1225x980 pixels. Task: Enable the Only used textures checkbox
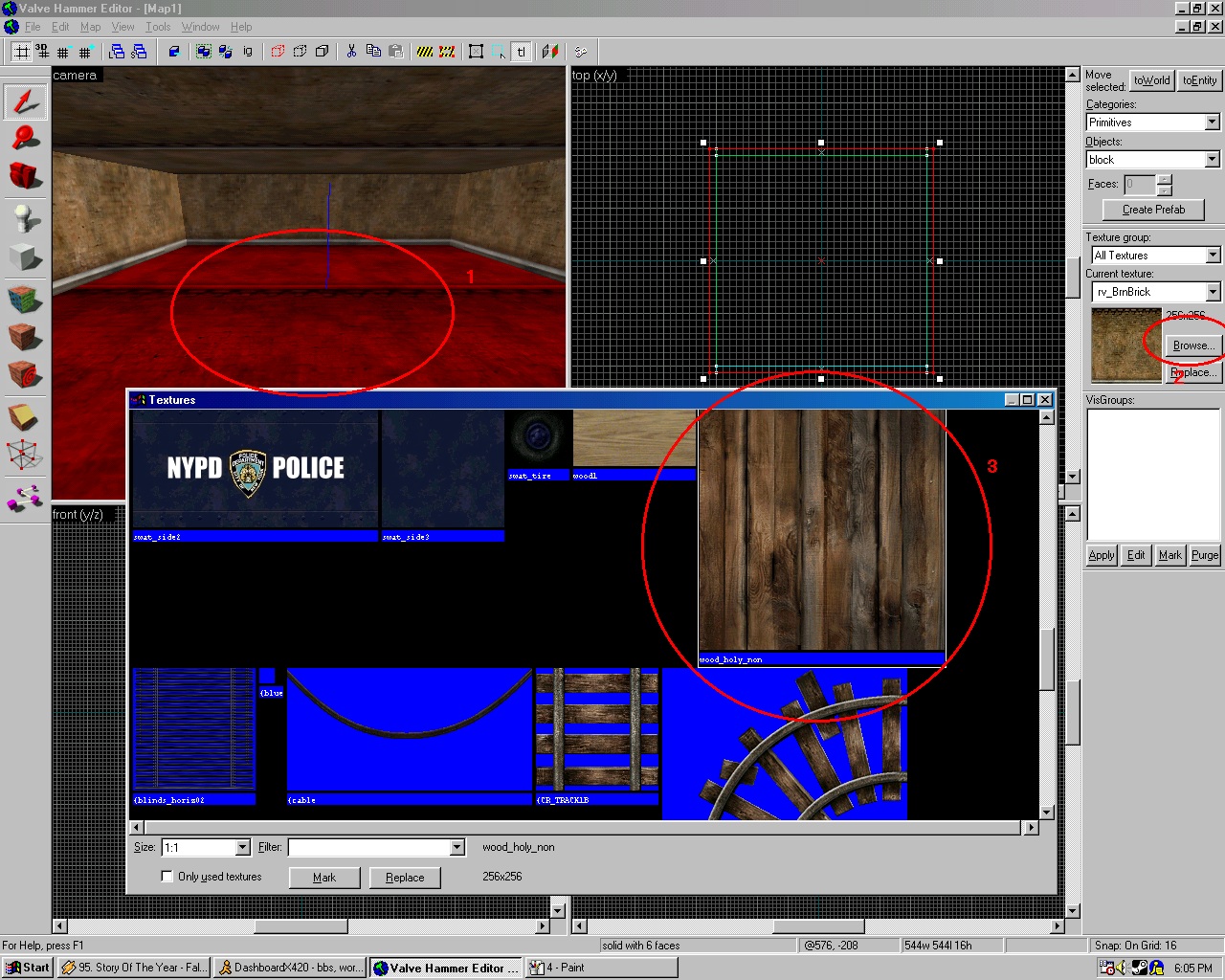tap(167, 877)
